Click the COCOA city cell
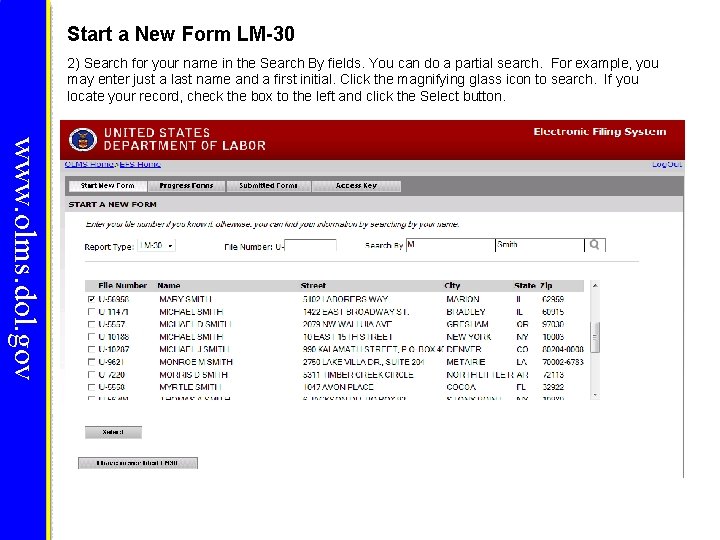Screen dimensions: 720x540 pos(461,387)
